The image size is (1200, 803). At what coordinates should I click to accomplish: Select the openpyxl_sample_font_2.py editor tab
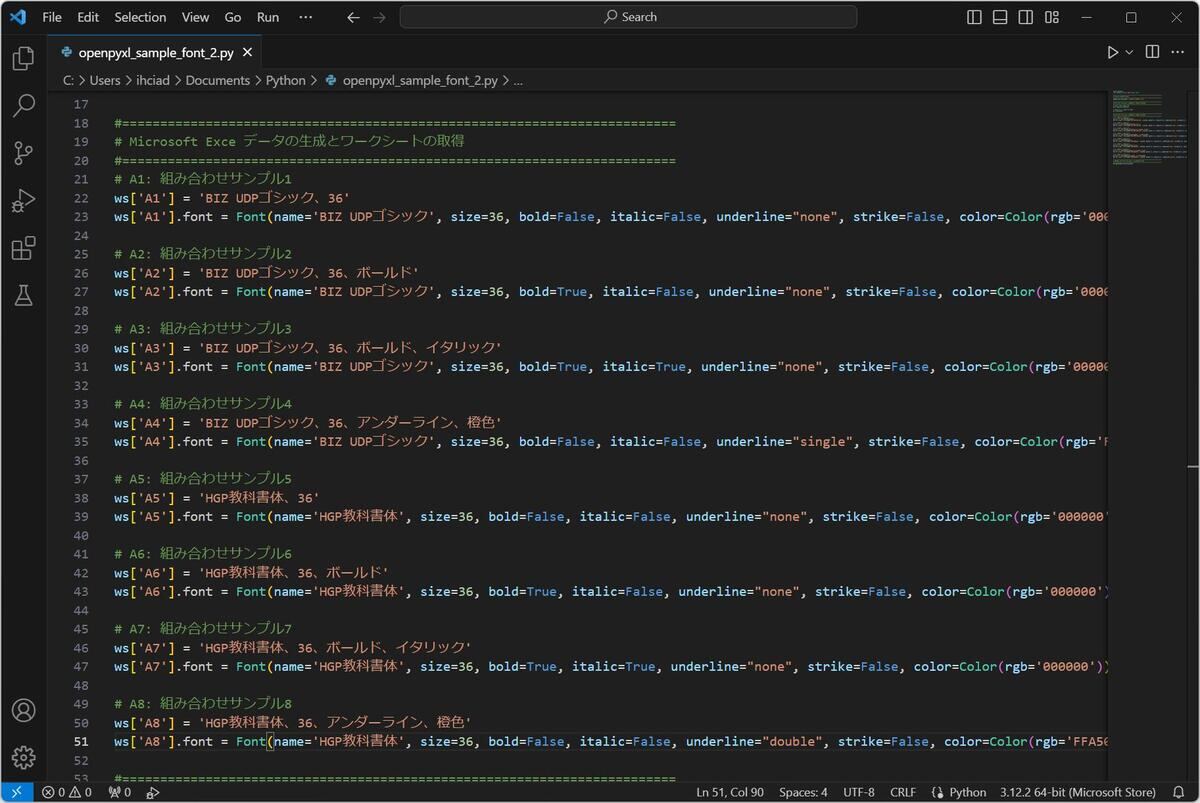(155, 53)
